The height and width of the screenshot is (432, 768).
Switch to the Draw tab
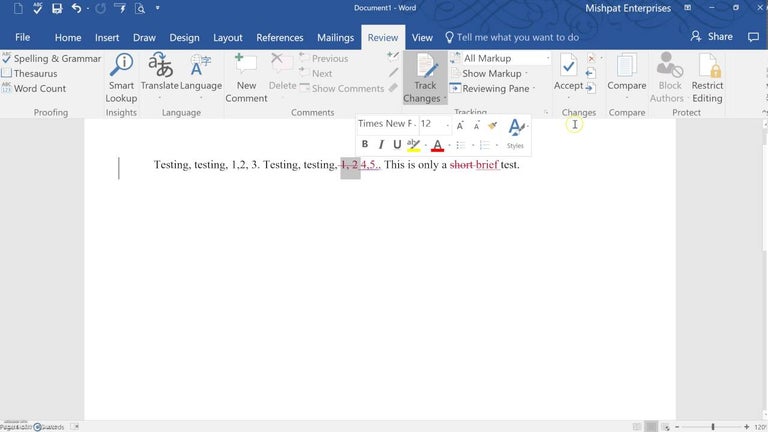144,38
